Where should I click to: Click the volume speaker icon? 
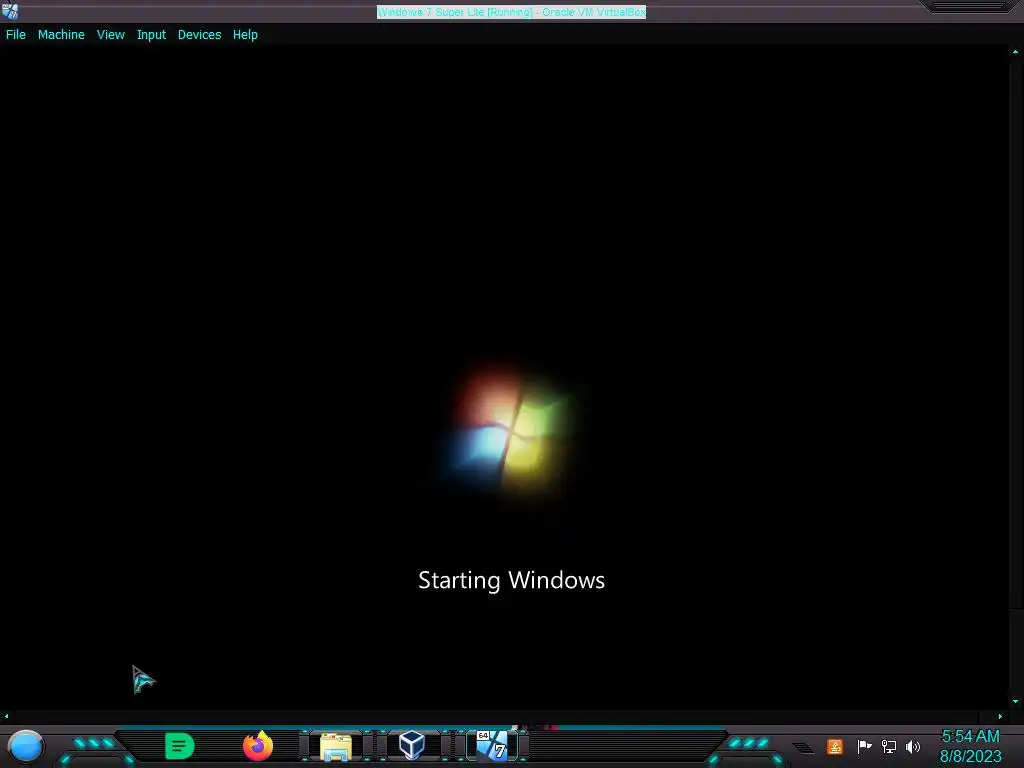coord(913,746)
